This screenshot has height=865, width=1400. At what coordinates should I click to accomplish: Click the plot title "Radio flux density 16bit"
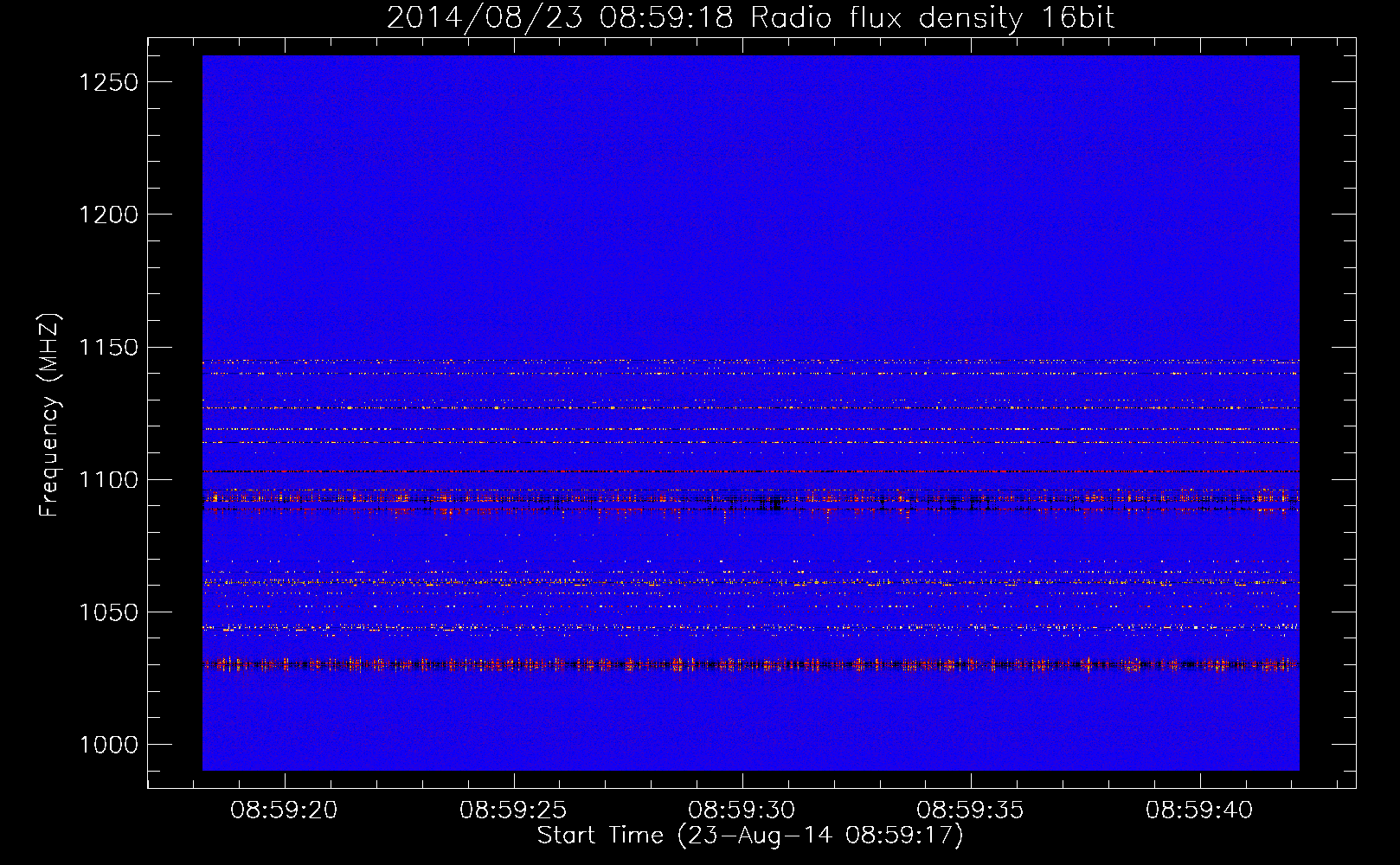932,17
